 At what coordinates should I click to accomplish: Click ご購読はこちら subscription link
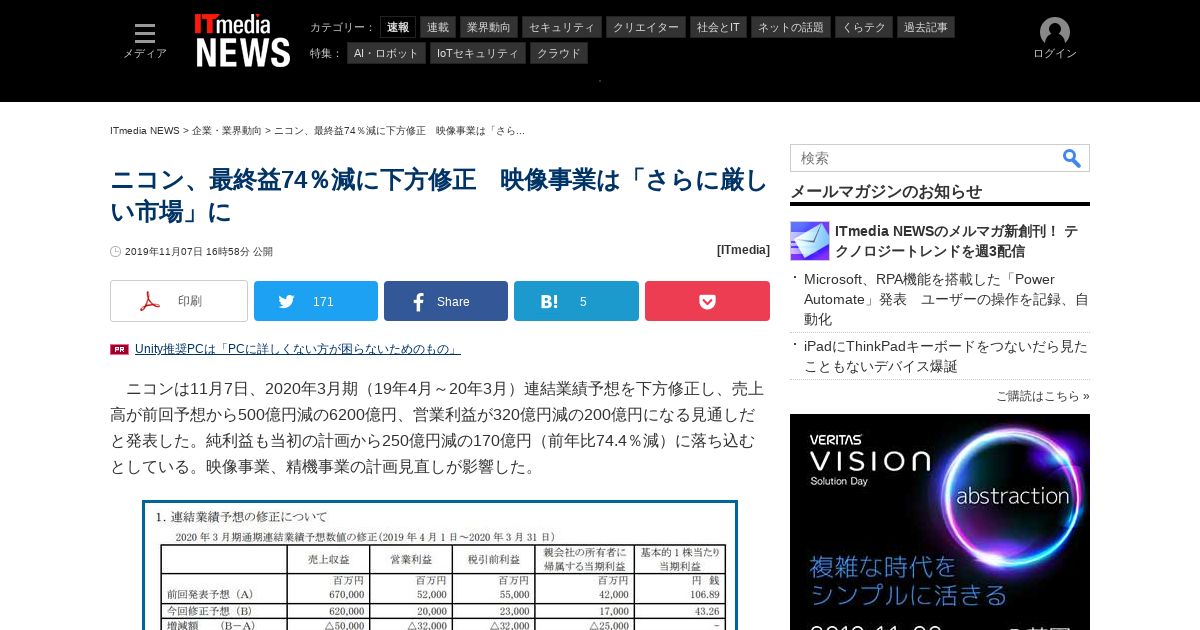click(1043, 396)
